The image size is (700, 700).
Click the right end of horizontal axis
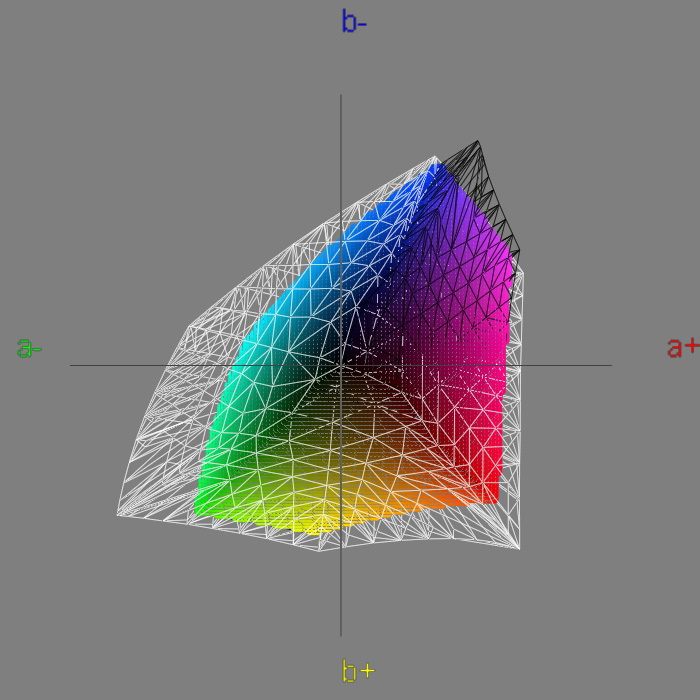coord(610,365)
